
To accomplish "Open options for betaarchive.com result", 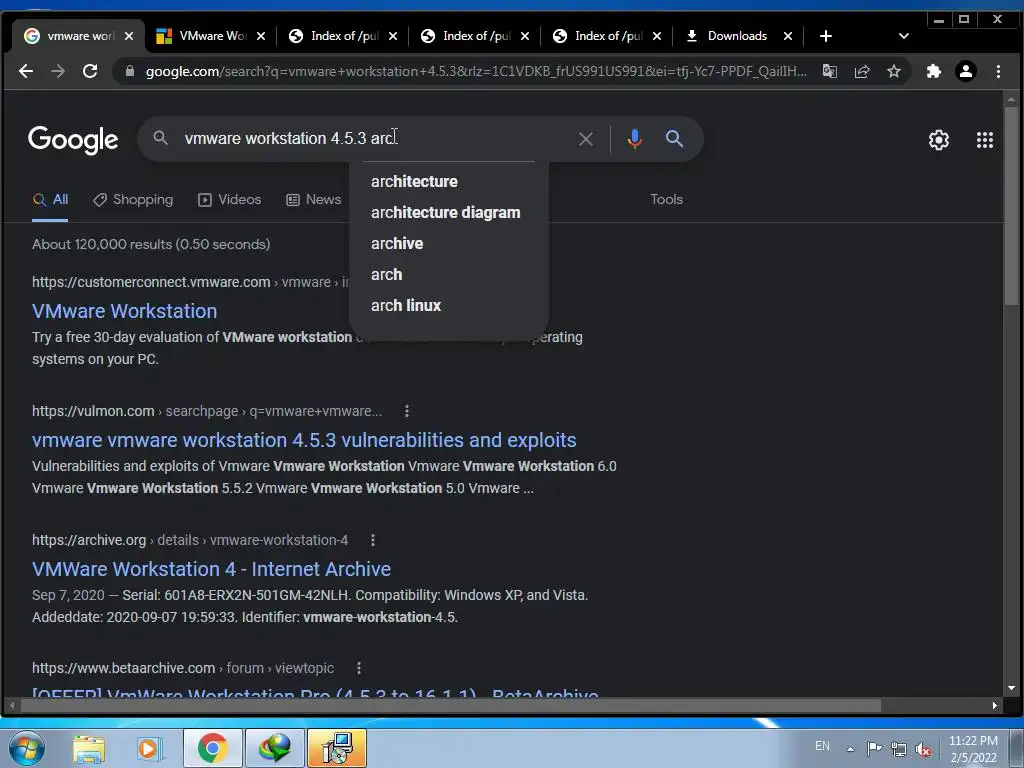I will (359, 668).
